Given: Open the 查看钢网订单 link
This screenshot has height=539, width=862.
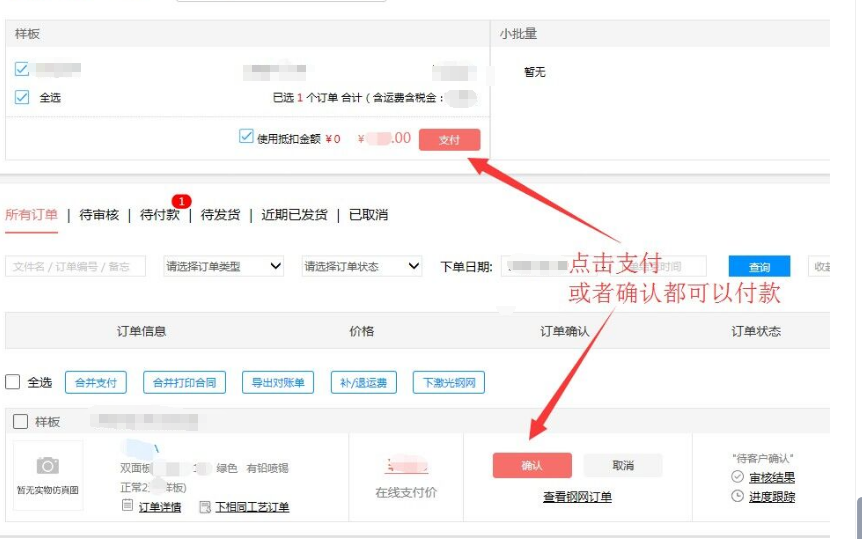Looking at the screenshot, I should click(x=577, y=496).
